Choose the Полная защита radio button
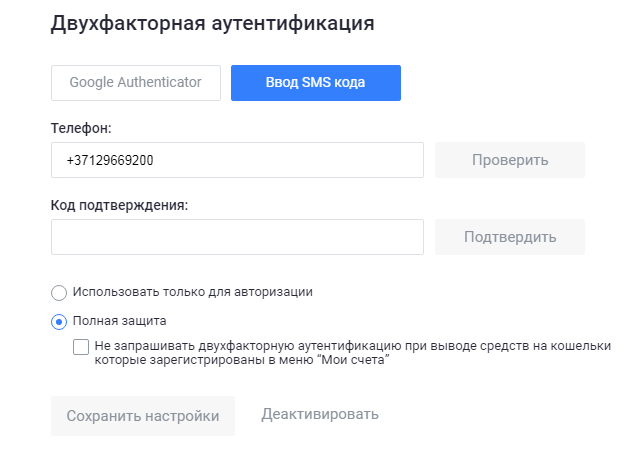 [59, 322]
